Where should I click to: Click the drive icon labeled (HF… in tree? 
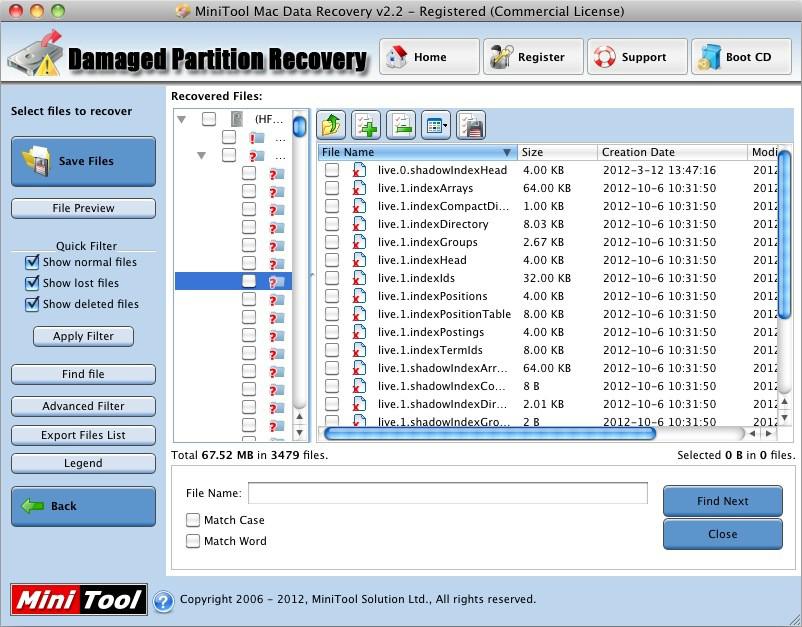point(237,119)
